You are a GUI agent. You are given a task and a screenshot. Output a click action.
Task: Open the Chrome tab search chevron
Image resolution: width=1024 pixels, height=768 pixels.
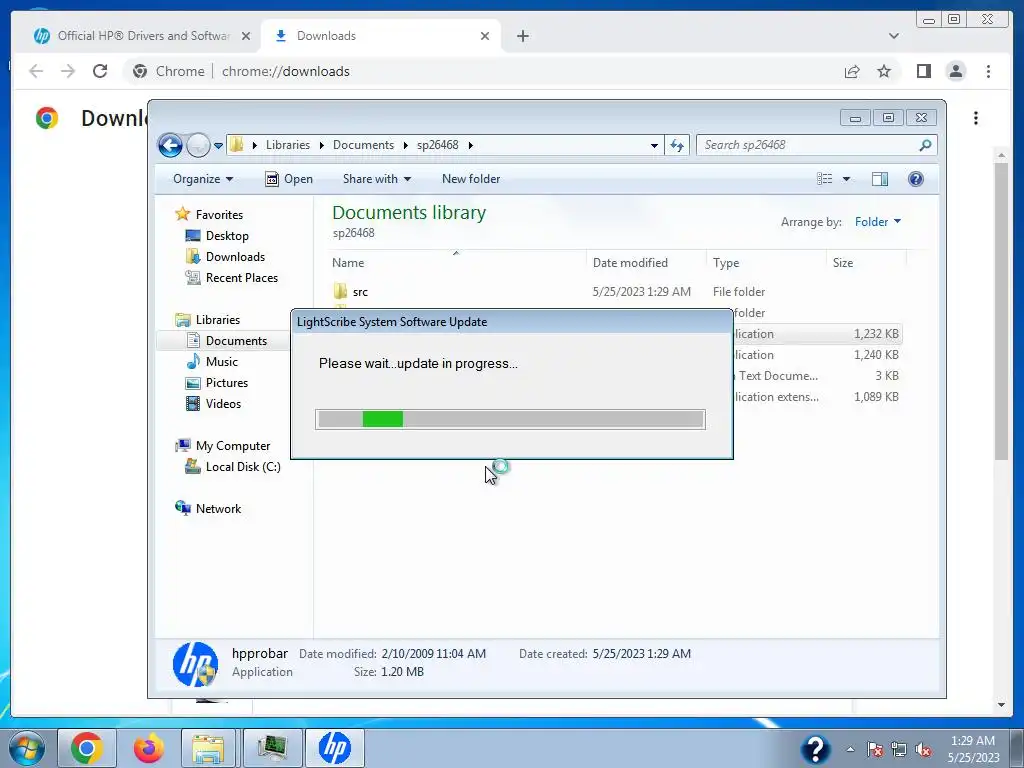click(893, 36)
